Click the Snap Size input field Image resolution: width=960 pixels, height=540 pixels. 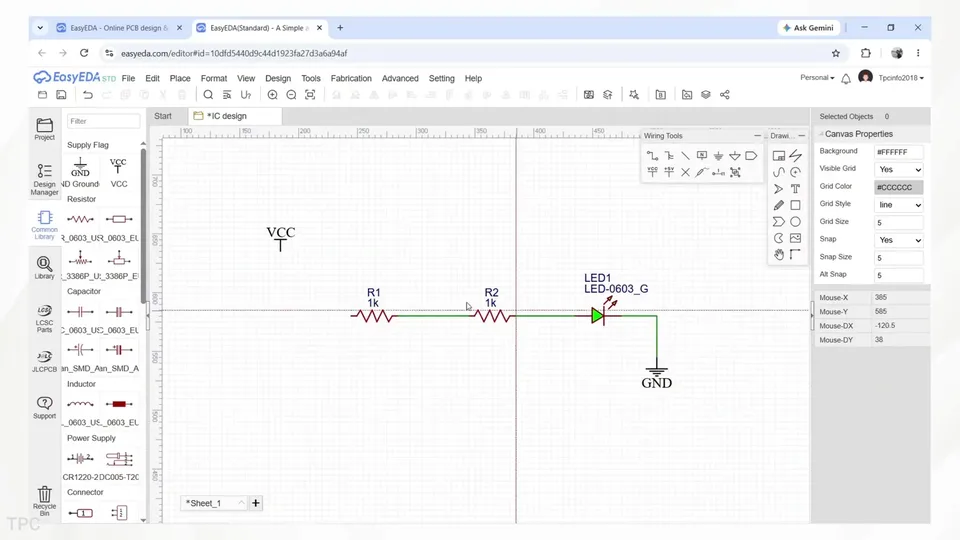tap(898, 258)
